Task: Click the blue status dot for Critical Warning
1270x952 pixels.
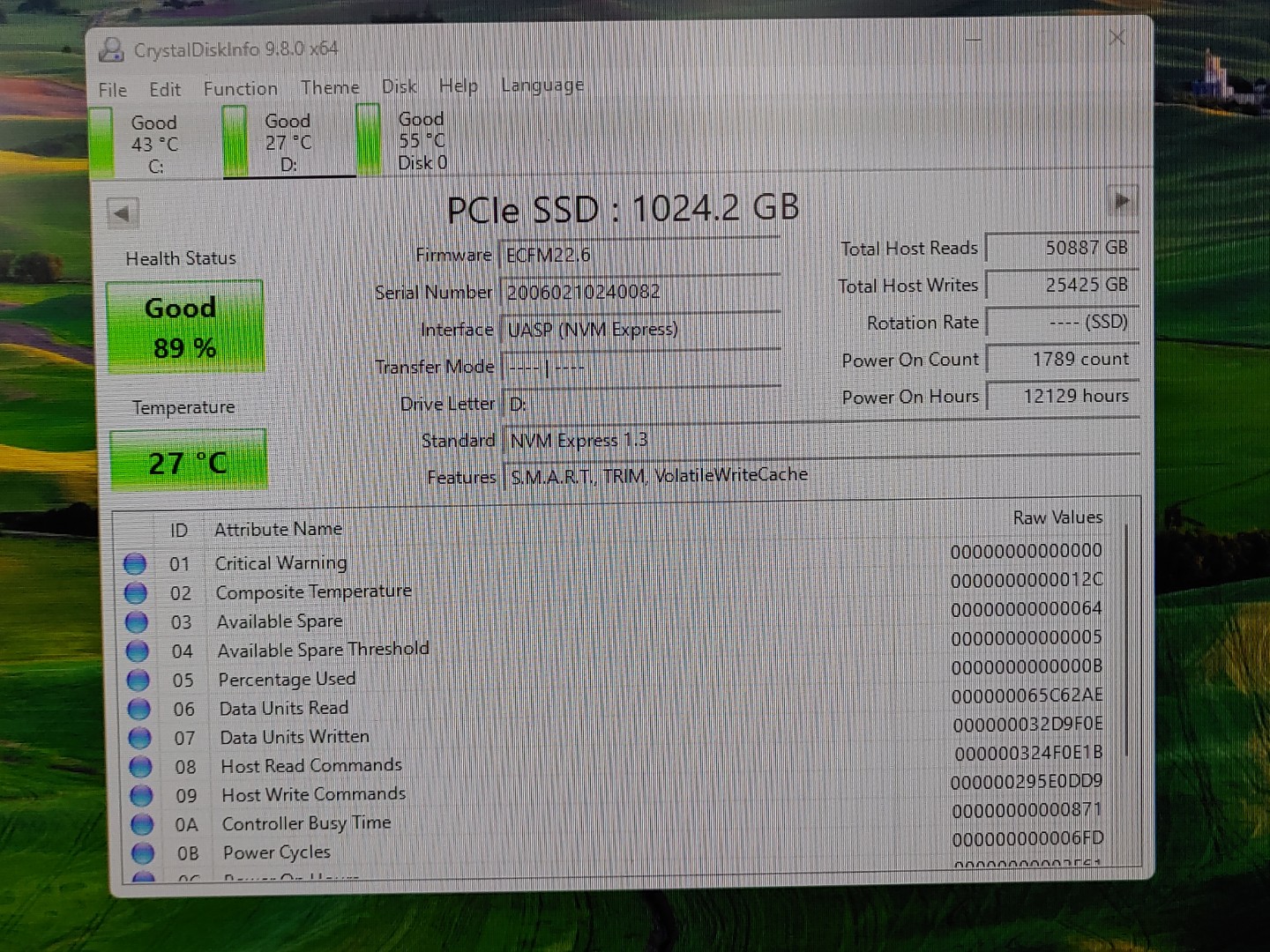Action: pyautogui.click(x=135, y=563)
